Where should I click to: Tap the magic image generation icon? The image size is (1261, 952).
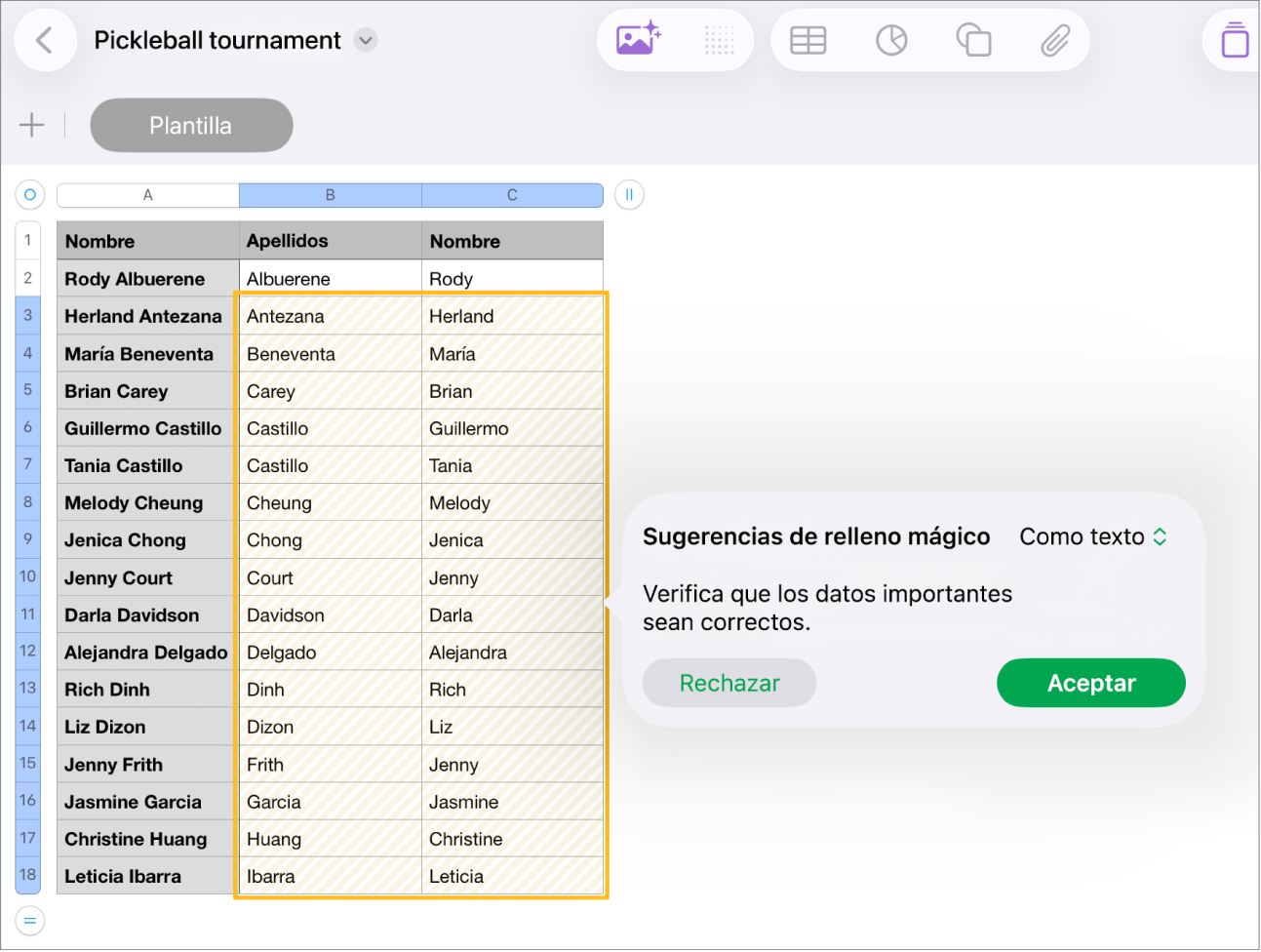coord(639,39)
